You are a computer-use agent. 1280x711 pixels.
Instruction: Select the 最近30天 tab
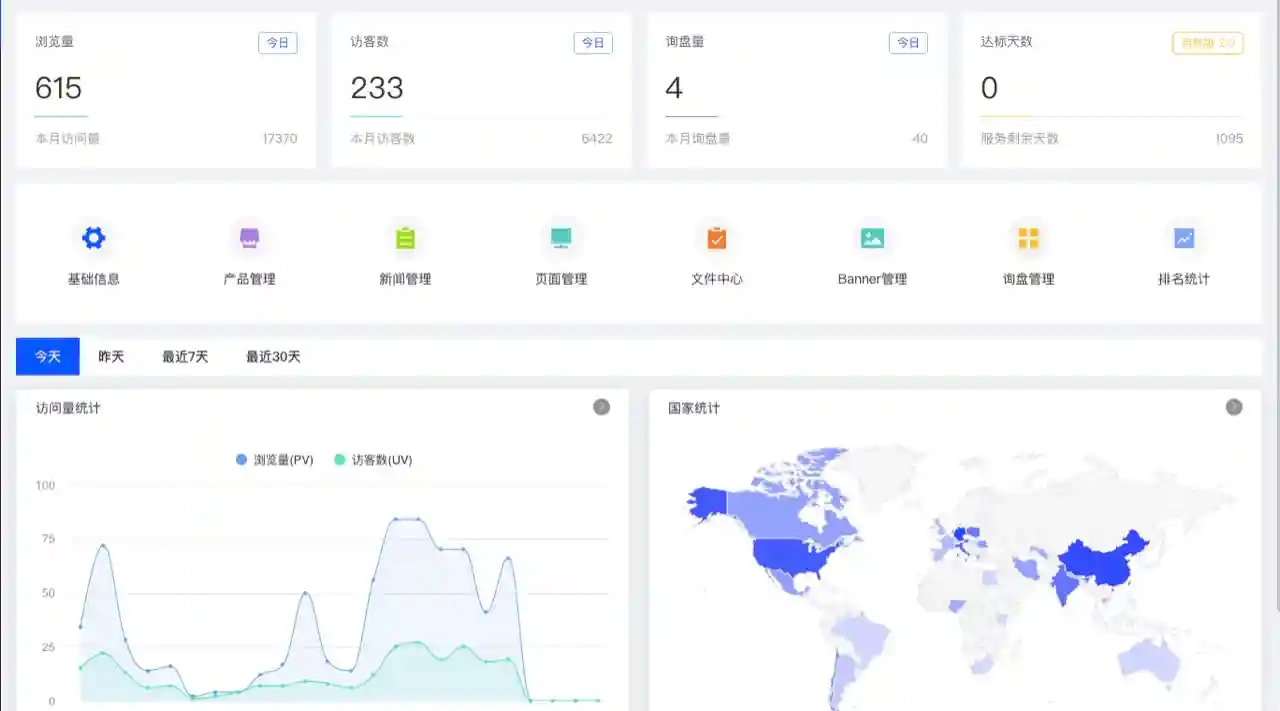click(271, 356)
